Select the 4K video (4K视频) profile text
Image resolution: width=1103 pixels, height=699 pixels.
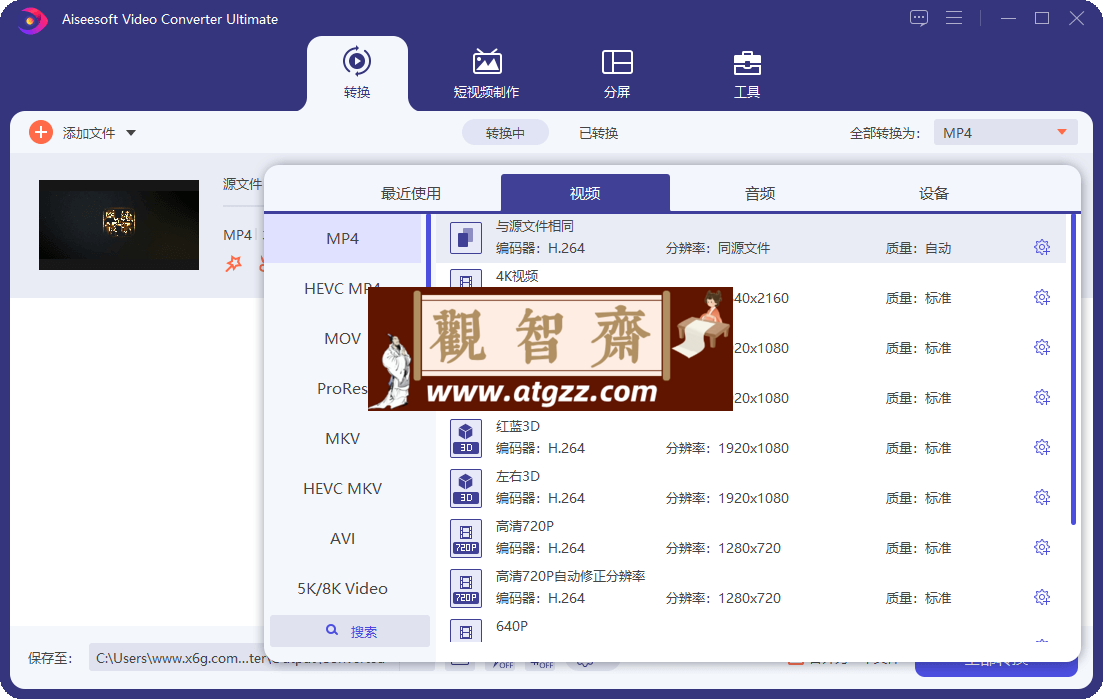(x=517, y=276)
